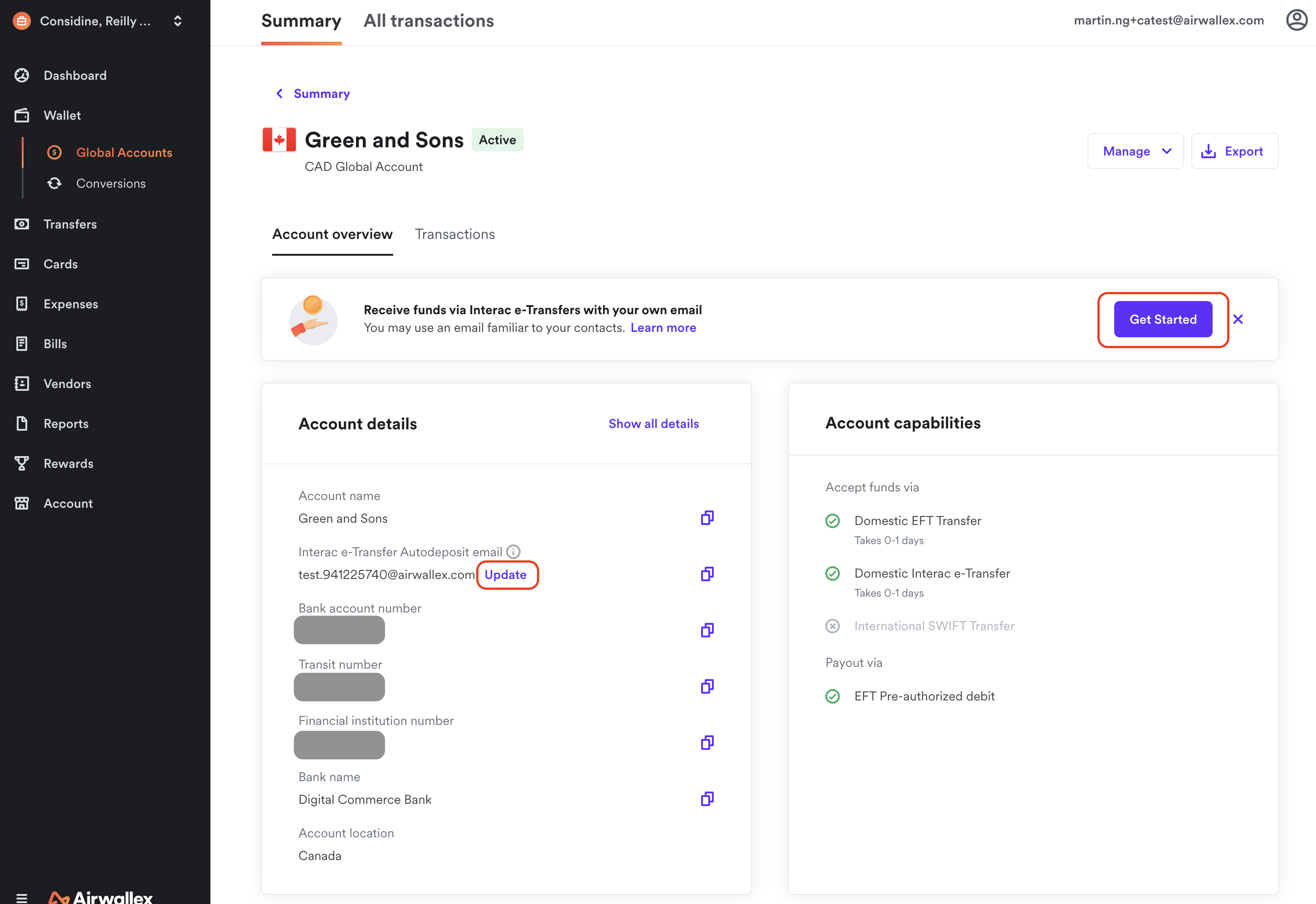Click Update next to Autodeposit email
Screen dimensions: 1316x904
505,575
